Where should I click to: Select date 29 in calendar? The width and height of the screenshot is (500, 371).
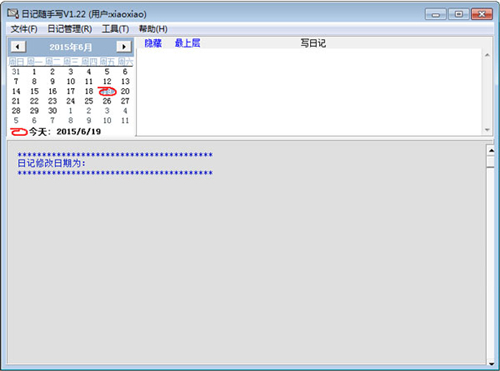point(34,111)
